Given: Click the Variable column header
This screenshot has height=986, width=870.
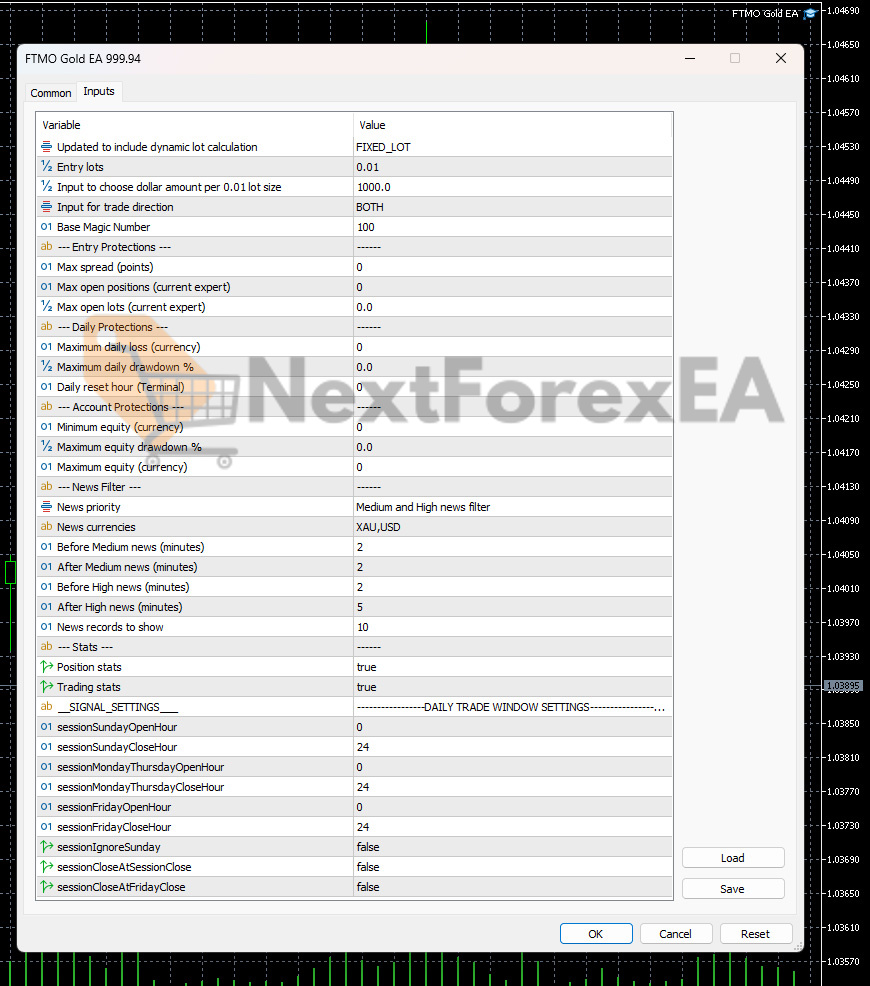Looking at the screenshot, I should pyautogui.click(x=195, y=125).
